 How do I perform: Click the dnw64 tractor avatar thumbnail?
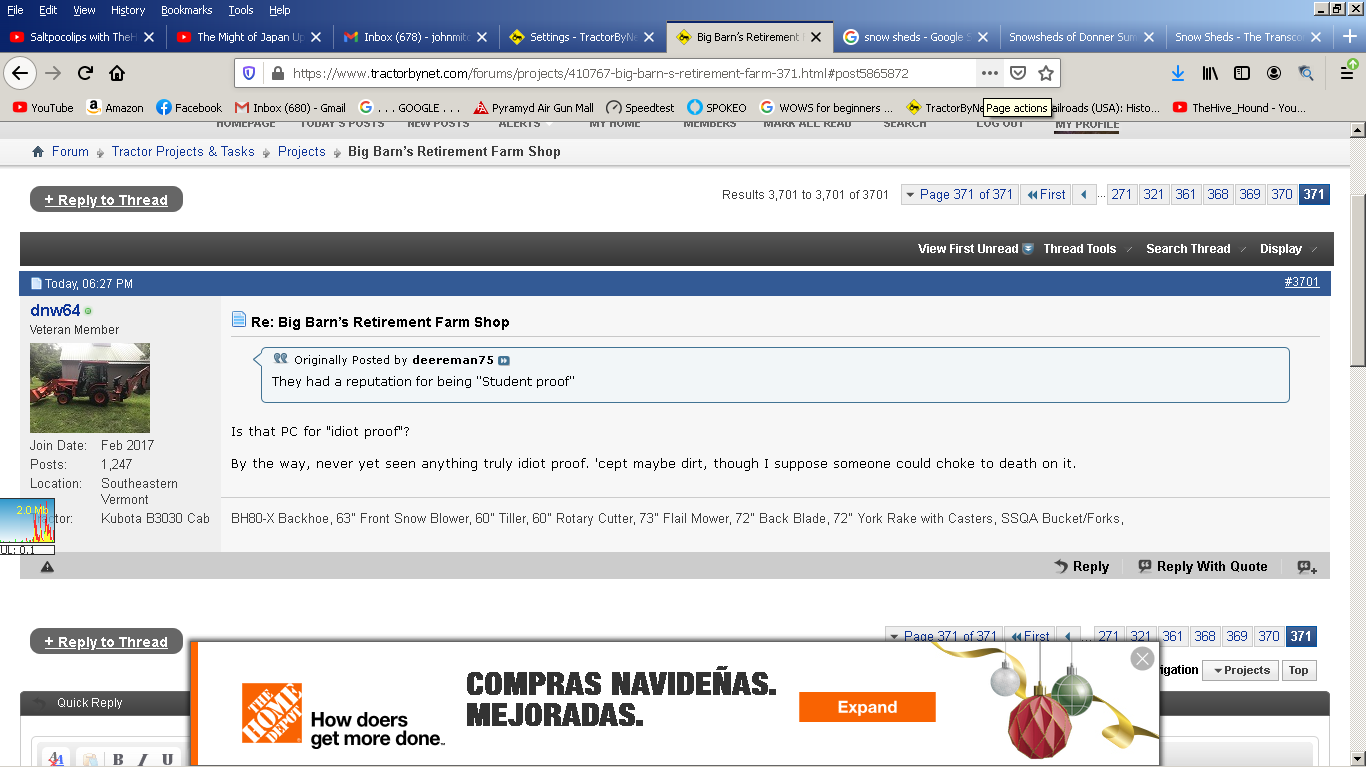tap(90, 388)
